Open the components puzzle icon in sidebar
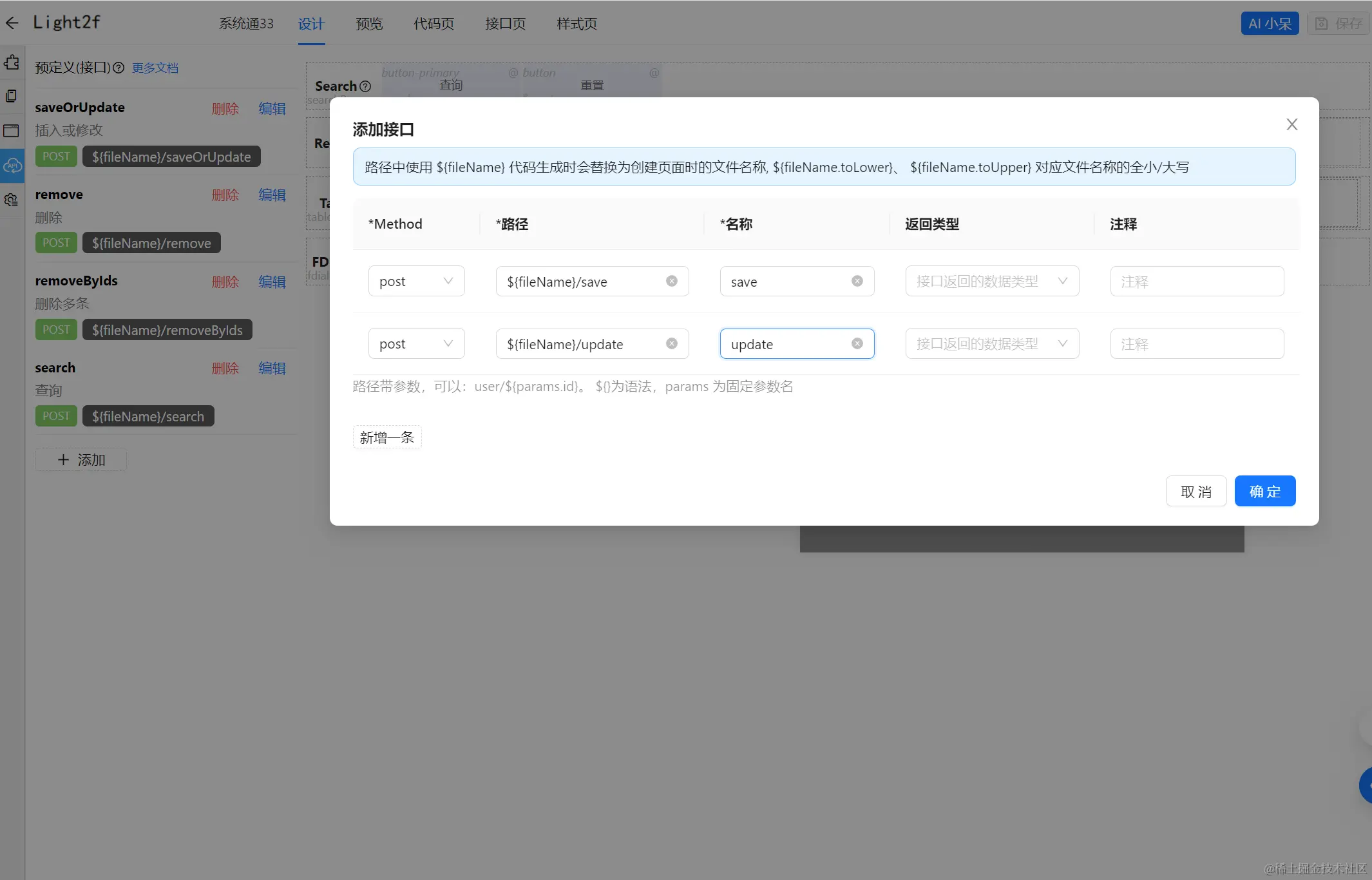 tap(12, 62)
